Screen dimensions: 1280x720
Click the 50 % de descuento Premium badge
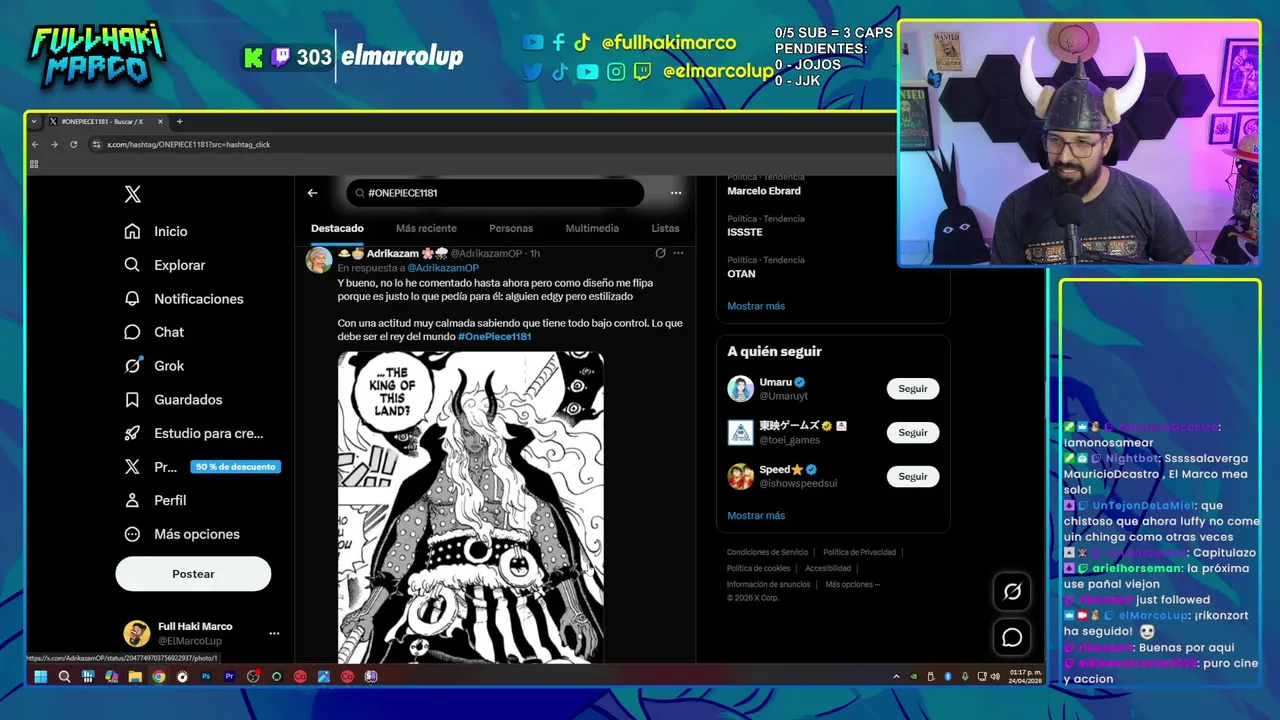coord(236,467)
